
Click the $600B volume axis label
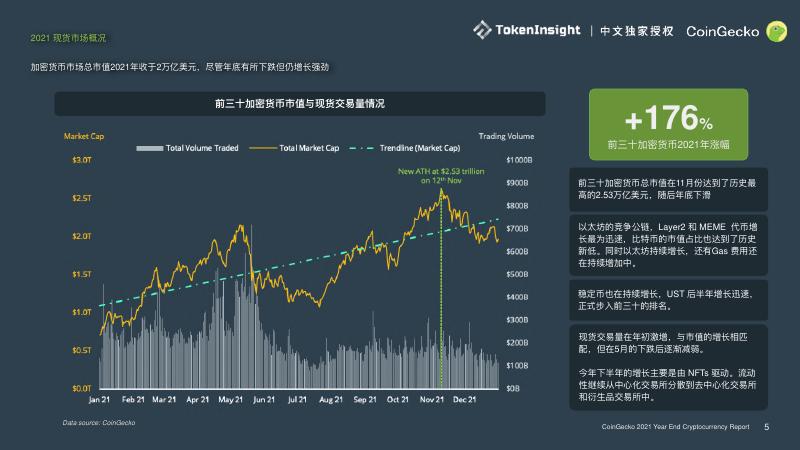click(x=517, y=252)
